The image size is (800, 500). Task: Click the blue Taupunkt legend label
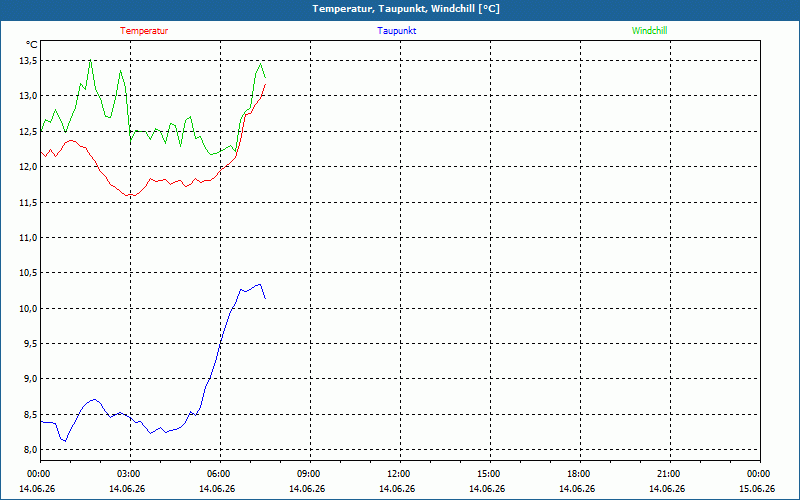coord(396,31)
